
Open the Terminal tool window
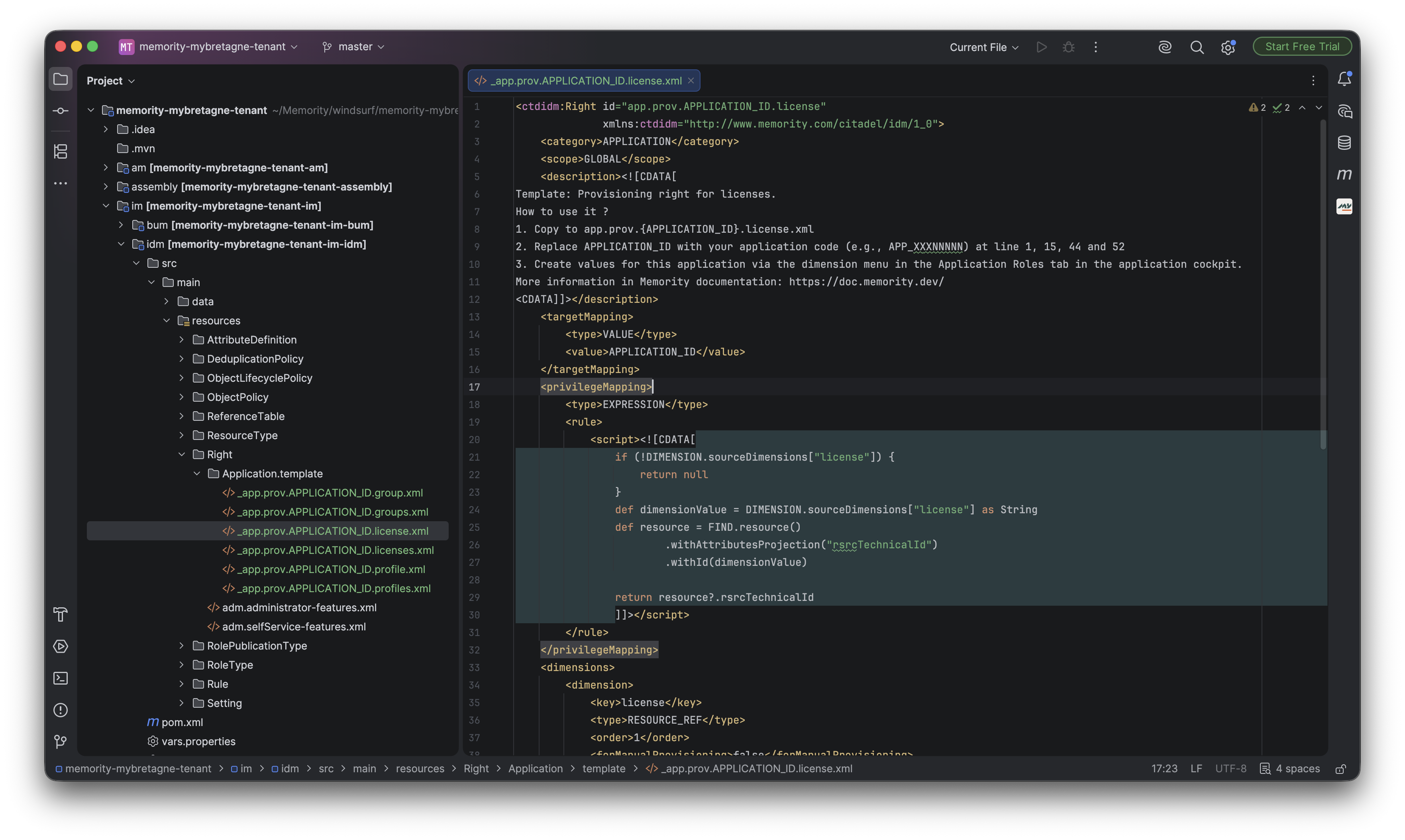coord(61,678)
